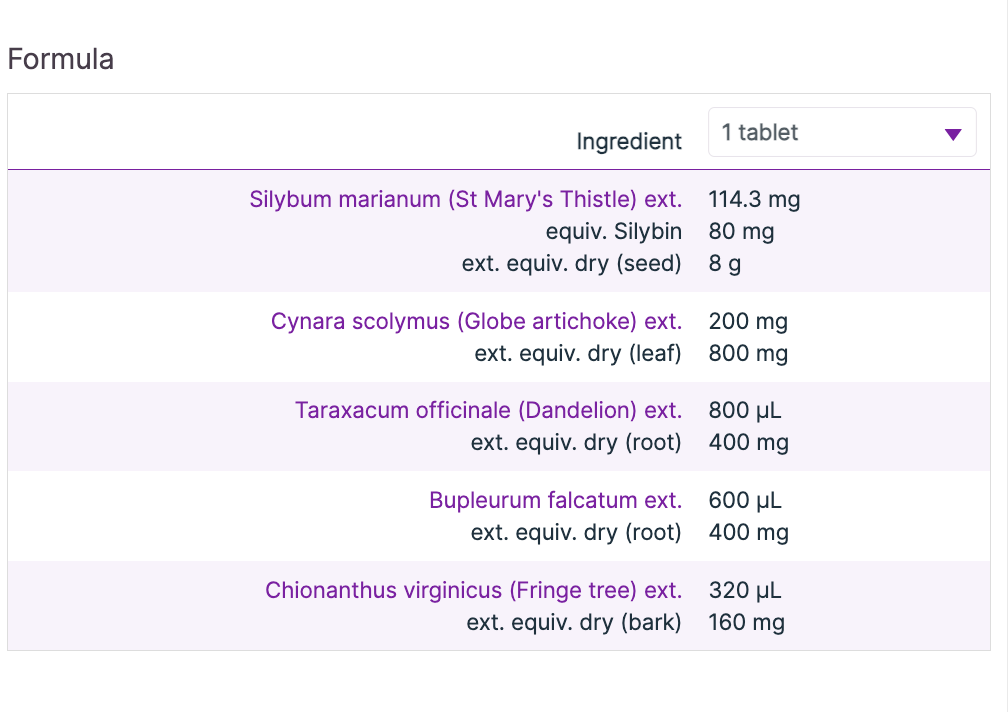Click the Ingredient column label
1008x712 pixels.
tap(629, 142)
